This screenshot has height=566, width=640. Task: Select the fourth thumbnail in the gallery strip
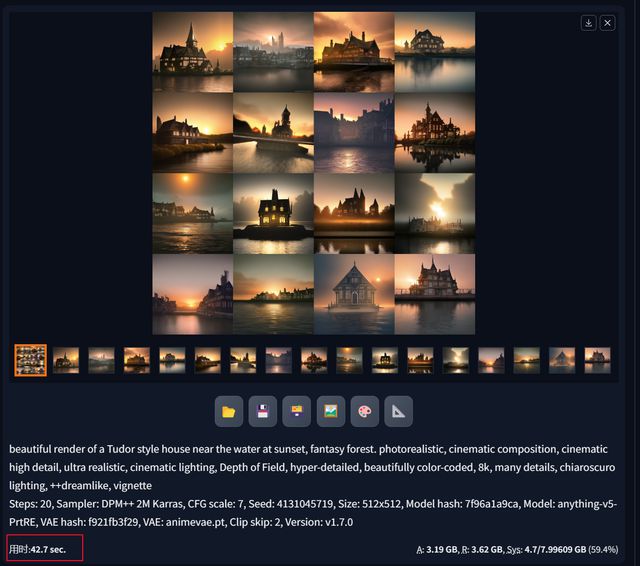pyautogui.click(x=137, y=360)
